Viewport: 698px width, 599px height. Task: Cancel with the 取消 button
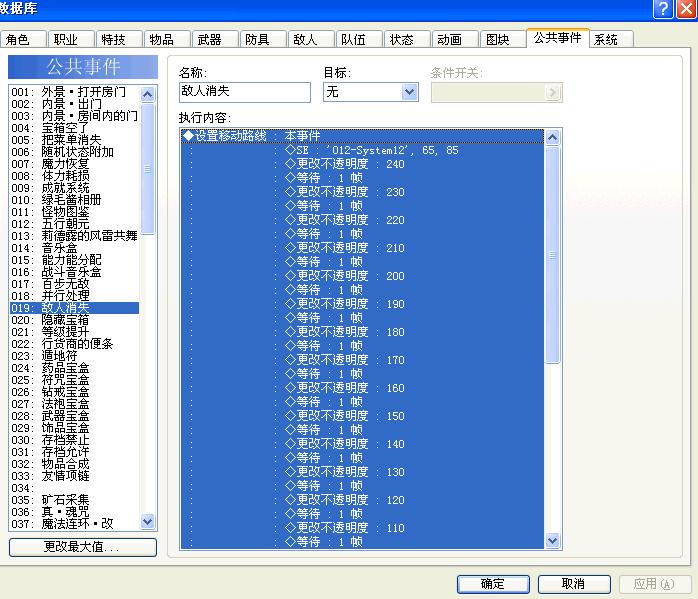tap(574, 584)
